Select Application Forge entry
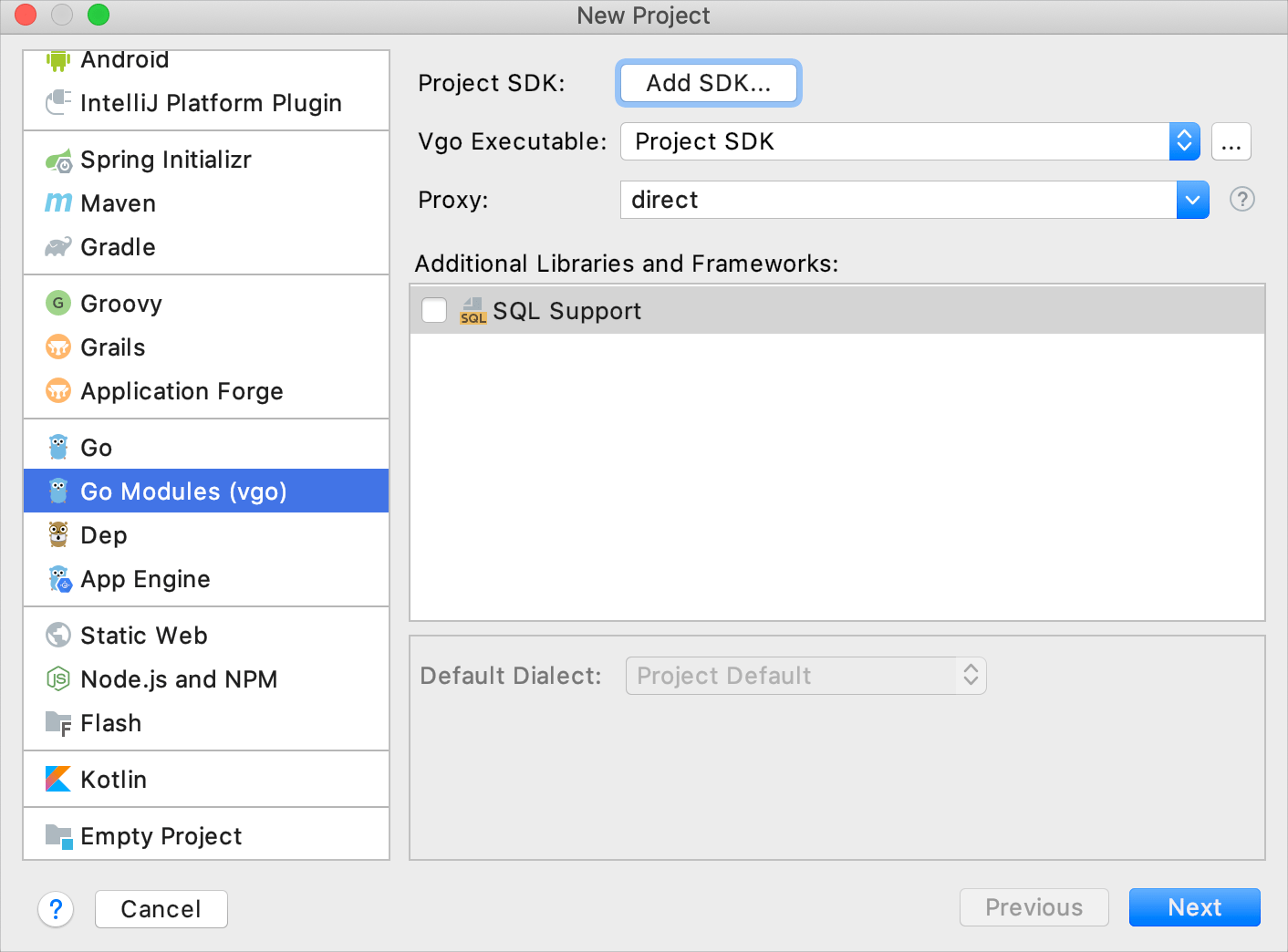Image resolution: width=1288 pixels, height=952 pixels. point(206,390)
